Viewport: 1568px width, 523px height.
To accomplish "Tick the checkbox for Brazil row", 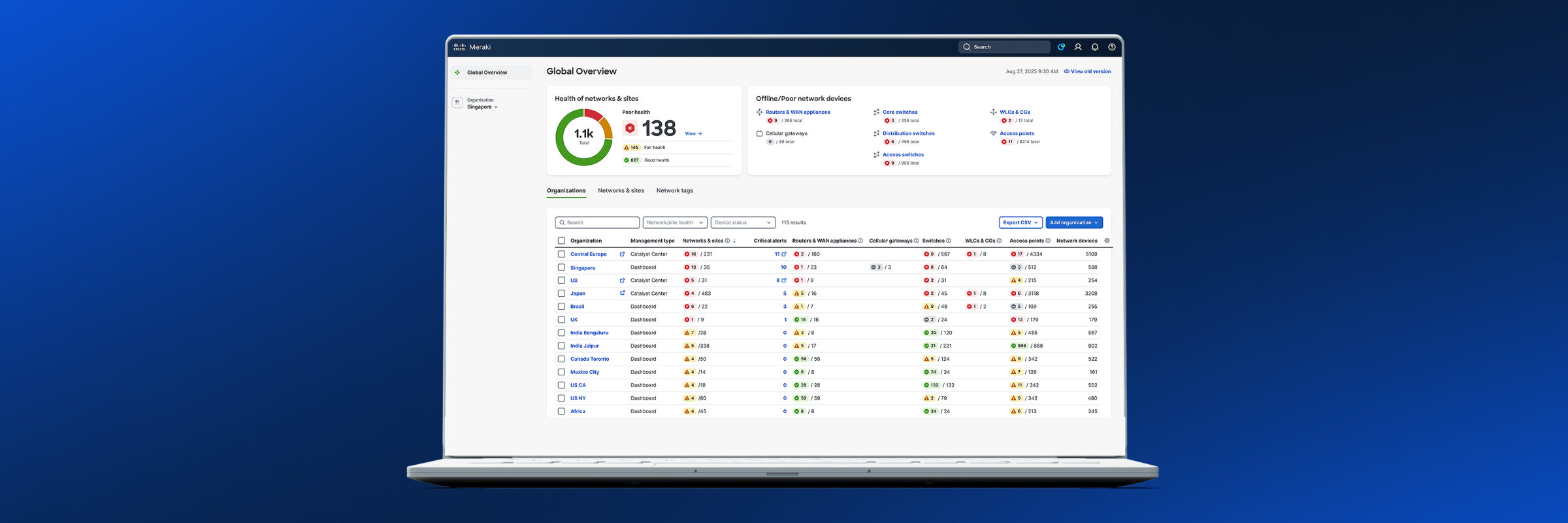I will tap(561, 307).
